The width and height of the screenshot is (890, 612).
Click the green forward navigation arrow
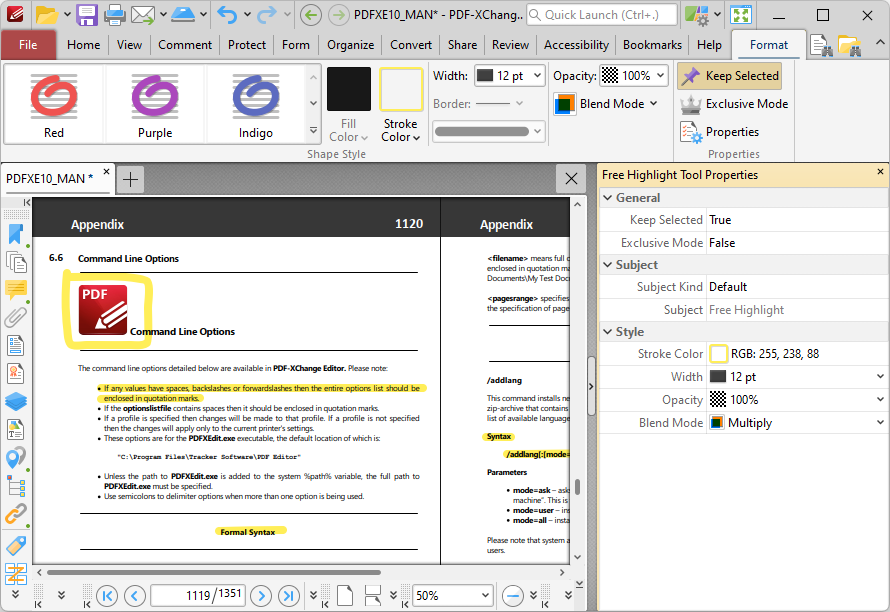[x=338, y=15]
